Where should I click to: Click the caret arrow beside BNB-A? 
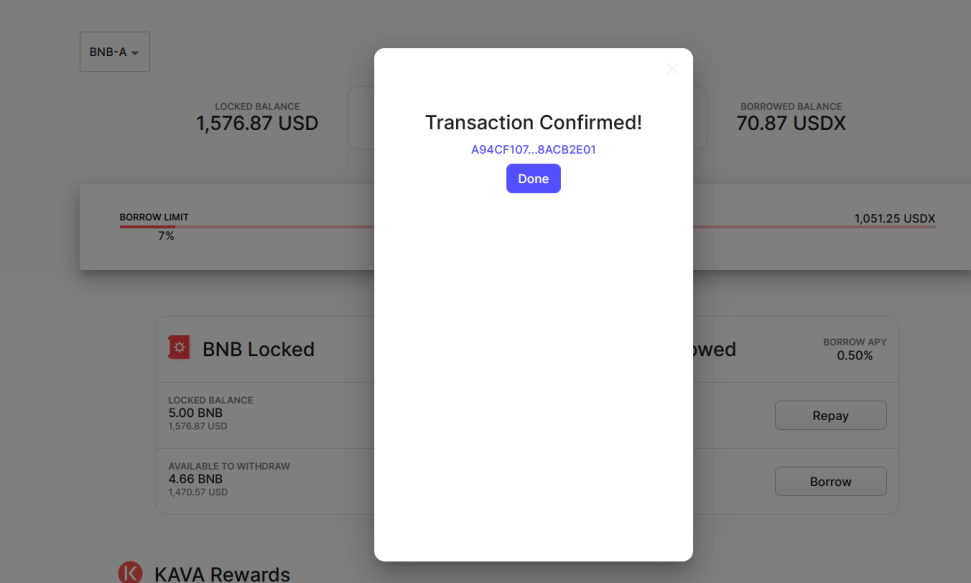135,53
